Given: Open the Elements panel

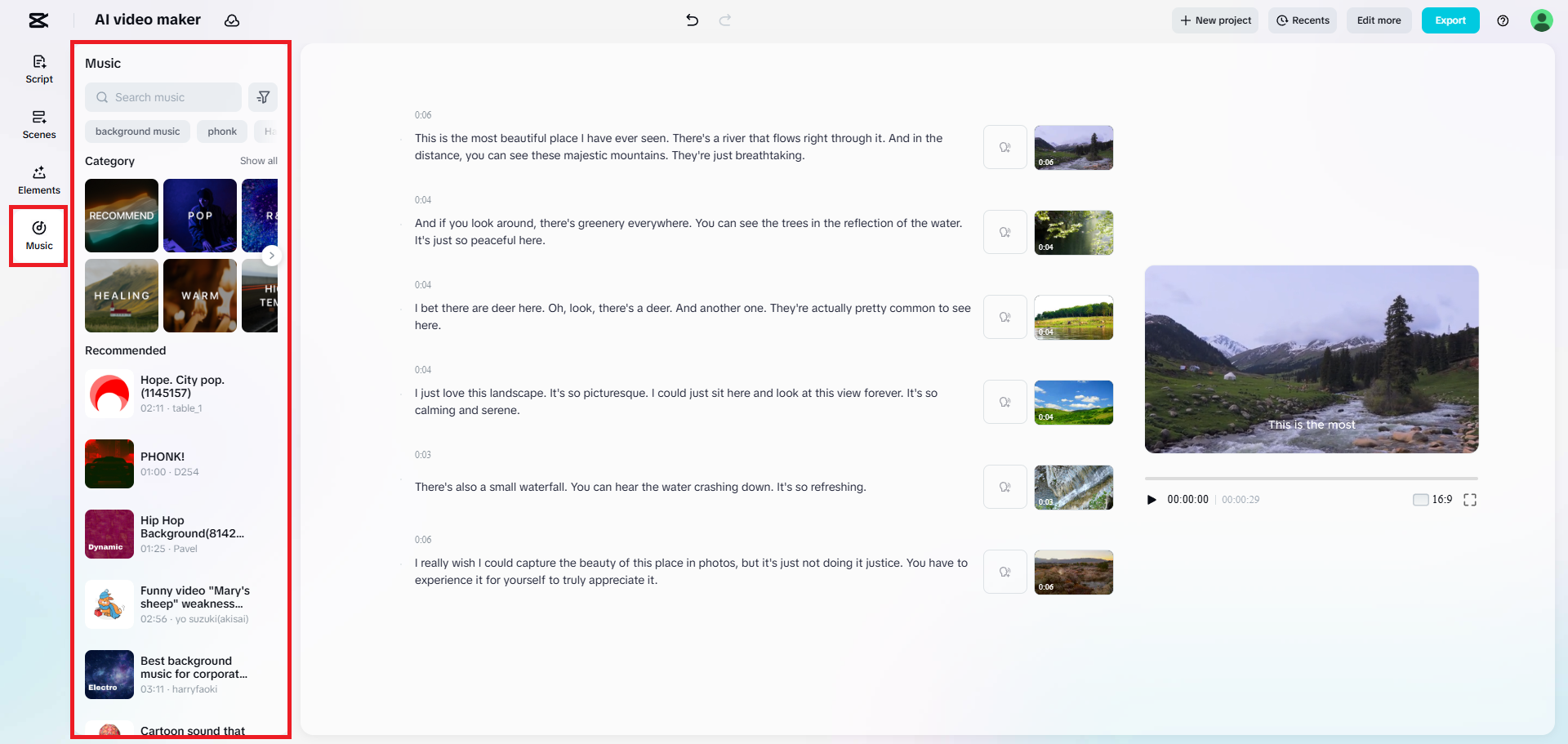Looking at the screenshot, I should coord(38,180).
